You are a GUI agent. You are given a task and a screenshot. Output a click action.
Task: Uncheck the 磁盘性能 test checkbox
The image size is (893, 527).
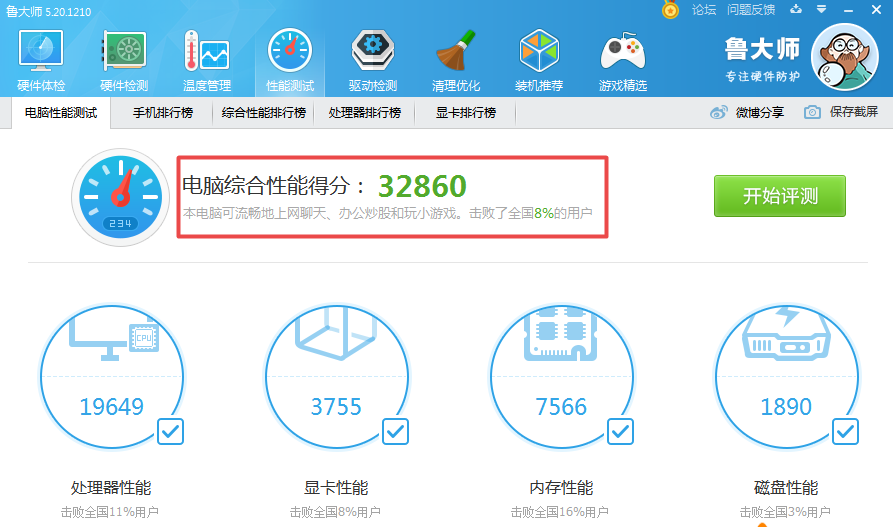click(845, 431)
